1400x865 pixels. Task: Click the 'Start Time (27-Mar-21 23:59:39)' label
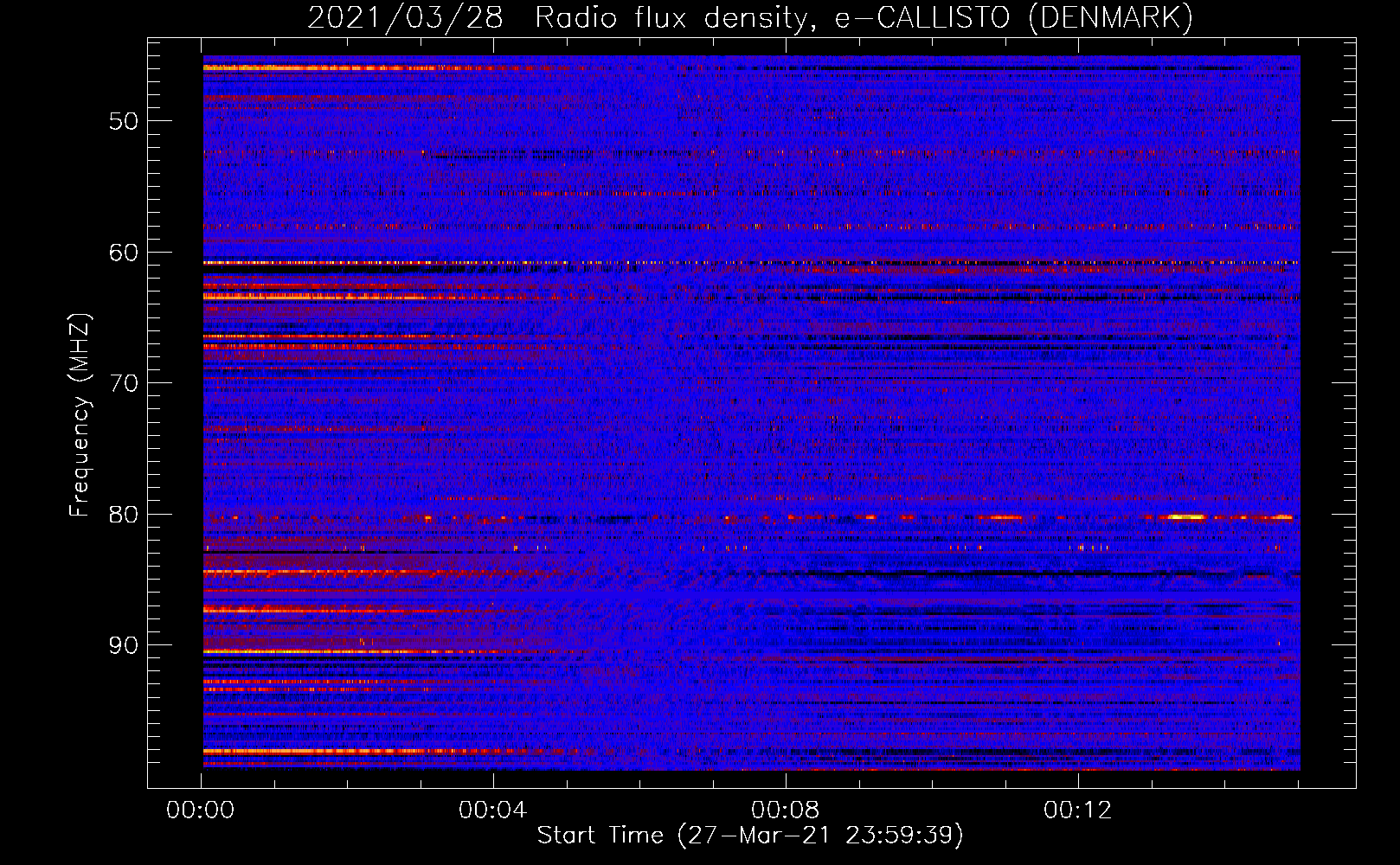pos(750,836)
